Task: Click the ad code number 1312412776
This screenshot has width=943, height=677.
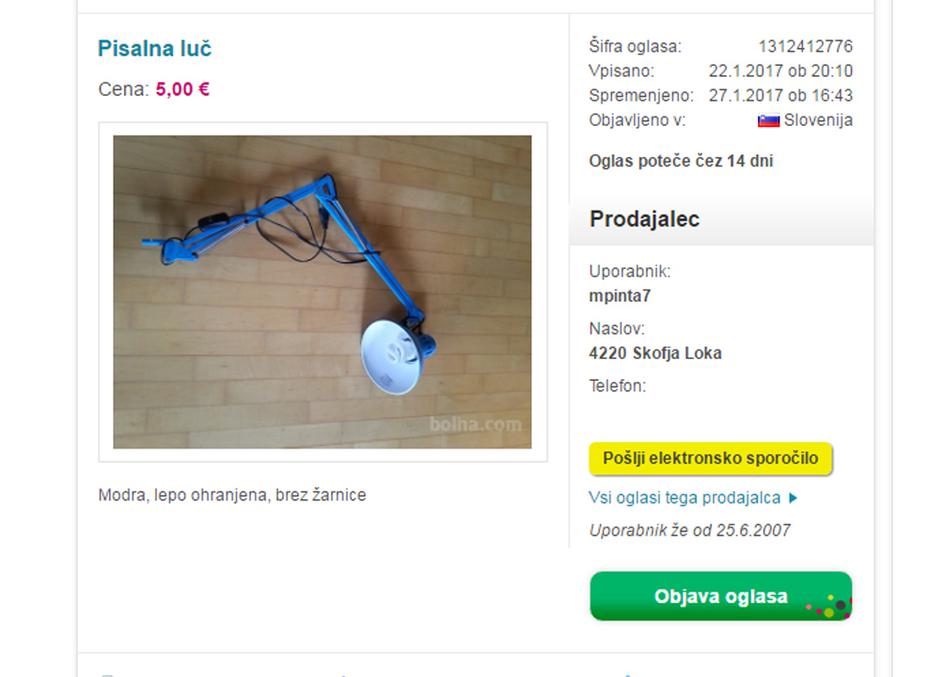Action: (805, 46)
